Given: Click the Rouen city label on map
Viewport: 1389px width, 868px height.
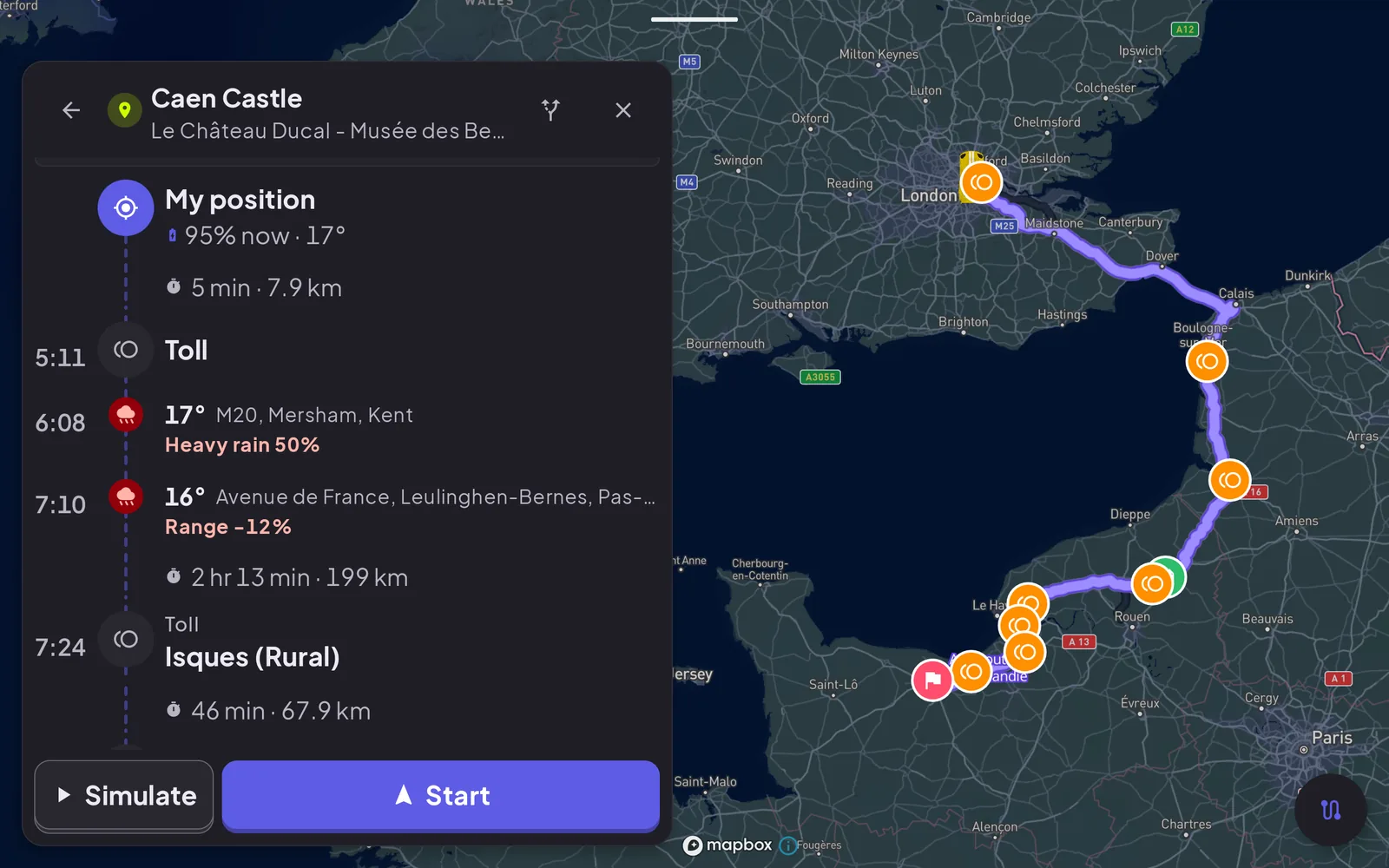Looking at the screenshot, I should pos(1132,616).
